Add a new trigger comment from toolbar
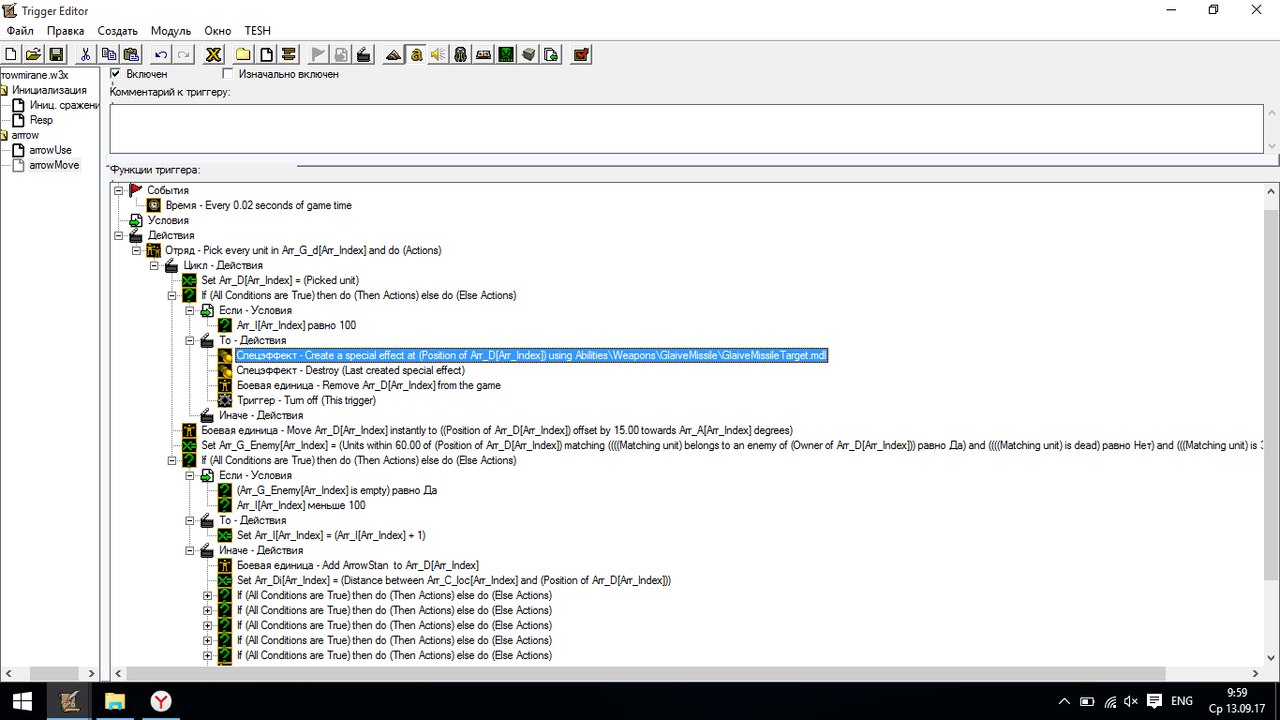This screenshot has width=1280, height=720. (x=289, y=54)
